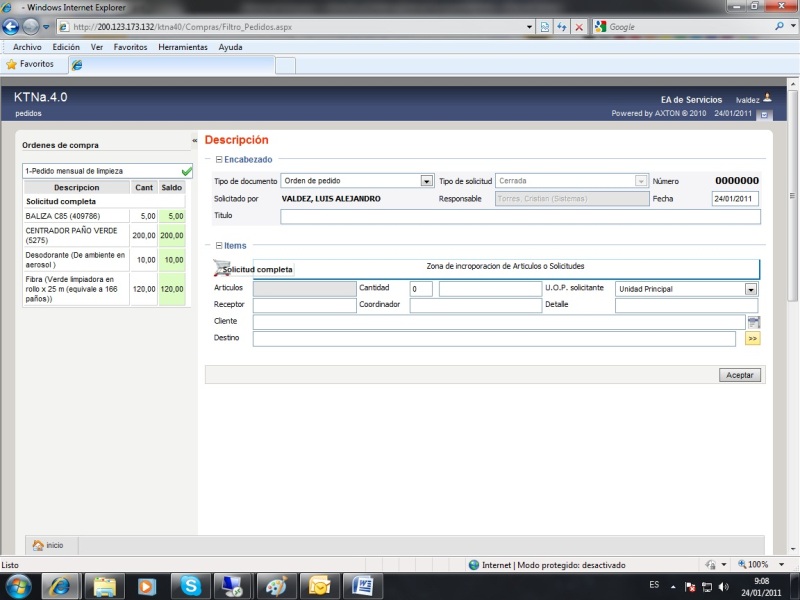
Task: Open Microsoft Word from the taskbar
Action: pos(362,585)
